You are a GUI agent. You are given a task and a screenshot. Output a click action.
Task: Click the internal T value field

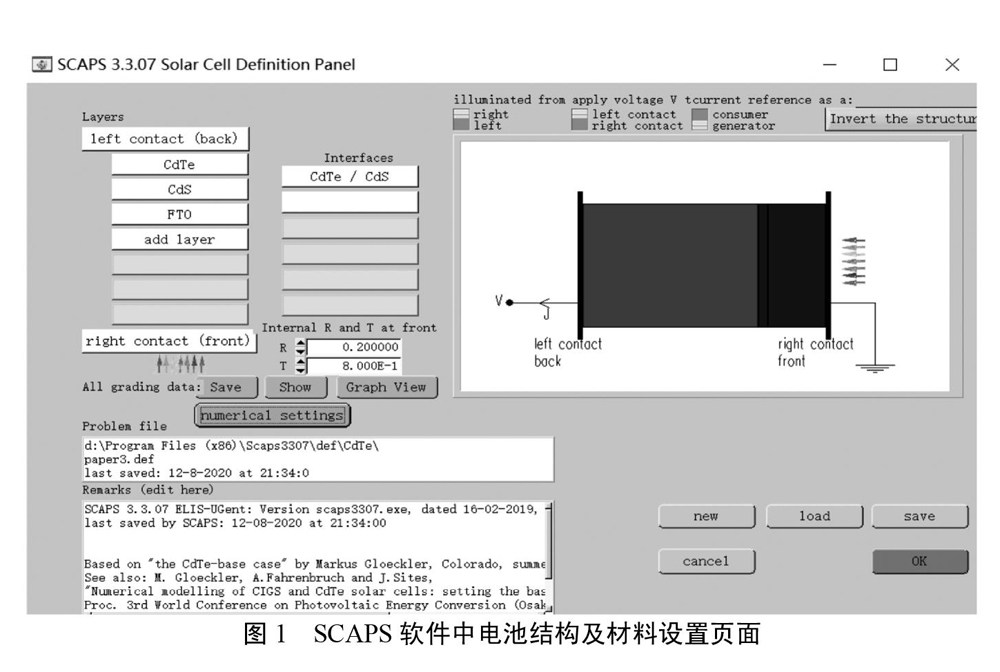tap(353, 366)
